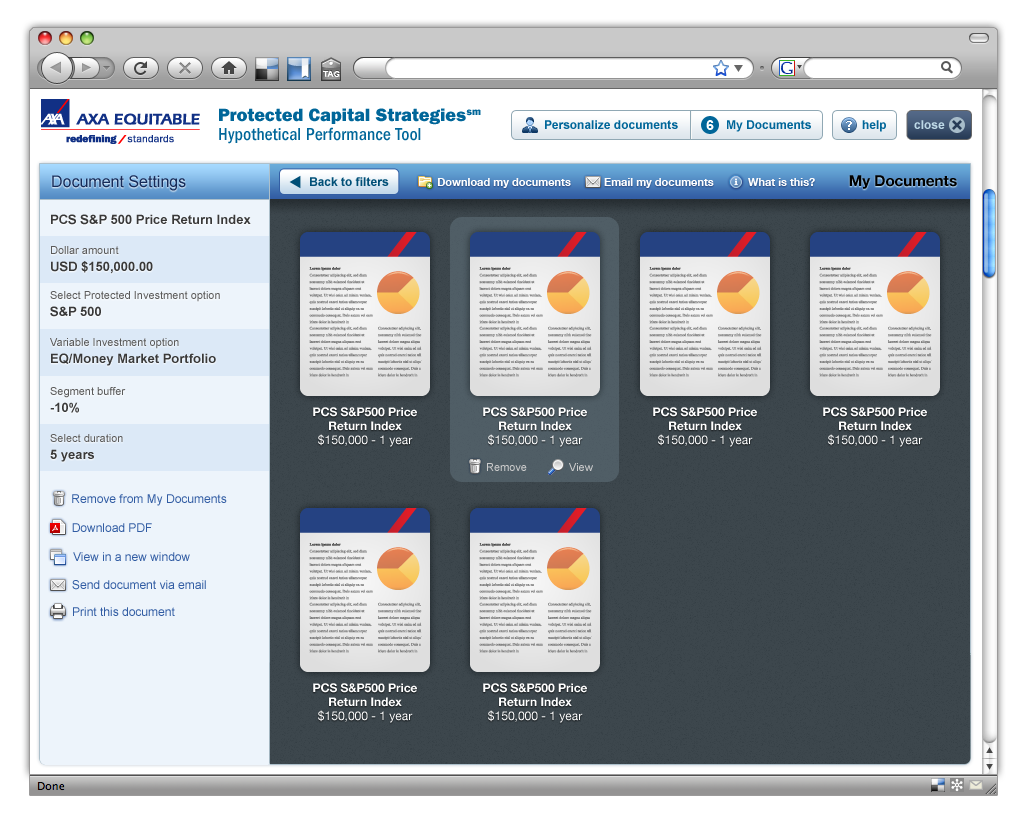Click the magnifier View icon under selected document

click(556, 467)
